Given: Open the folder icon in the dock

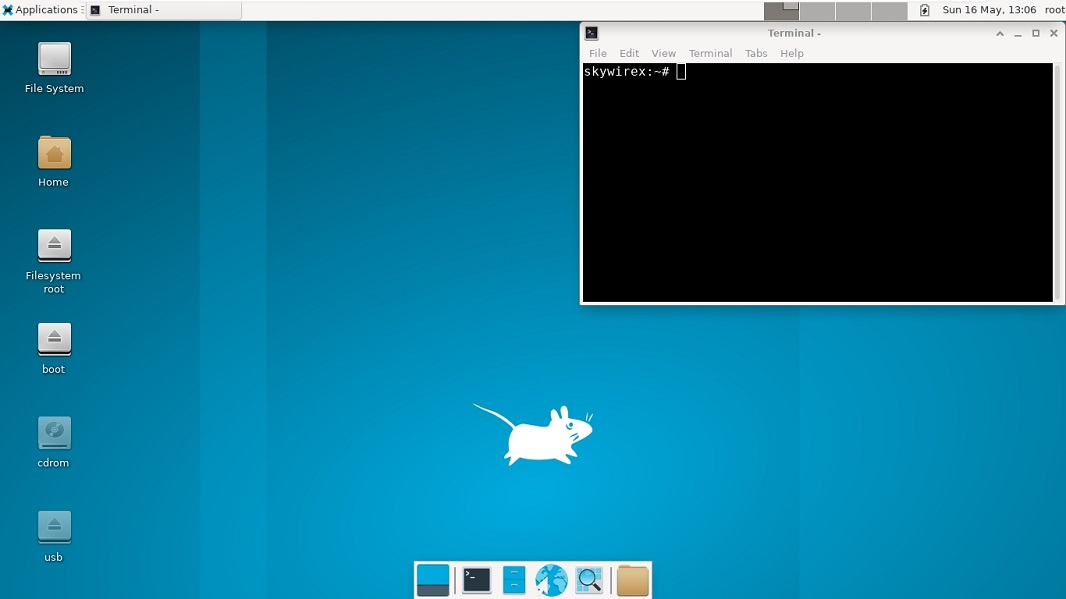Looking at the screenshot, I should pyautogui.click(x=632, y=580).
